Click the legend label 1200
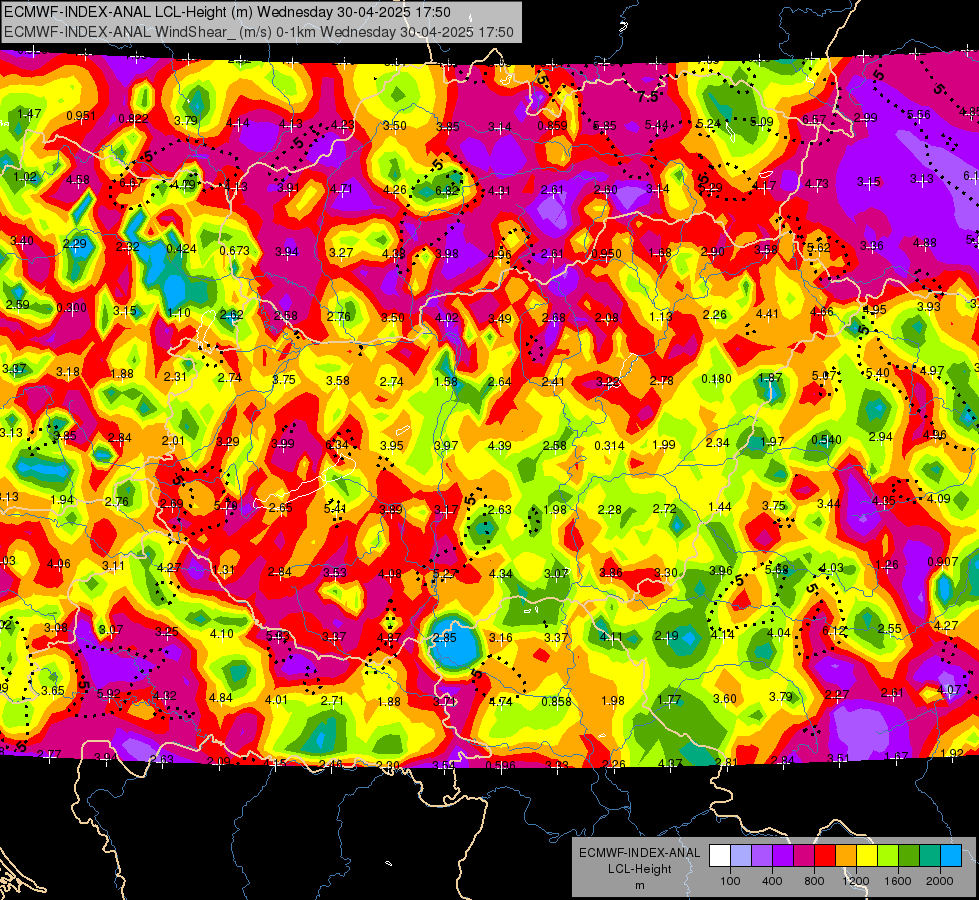This screenshot has height=900, width=979. click(855, 881)
